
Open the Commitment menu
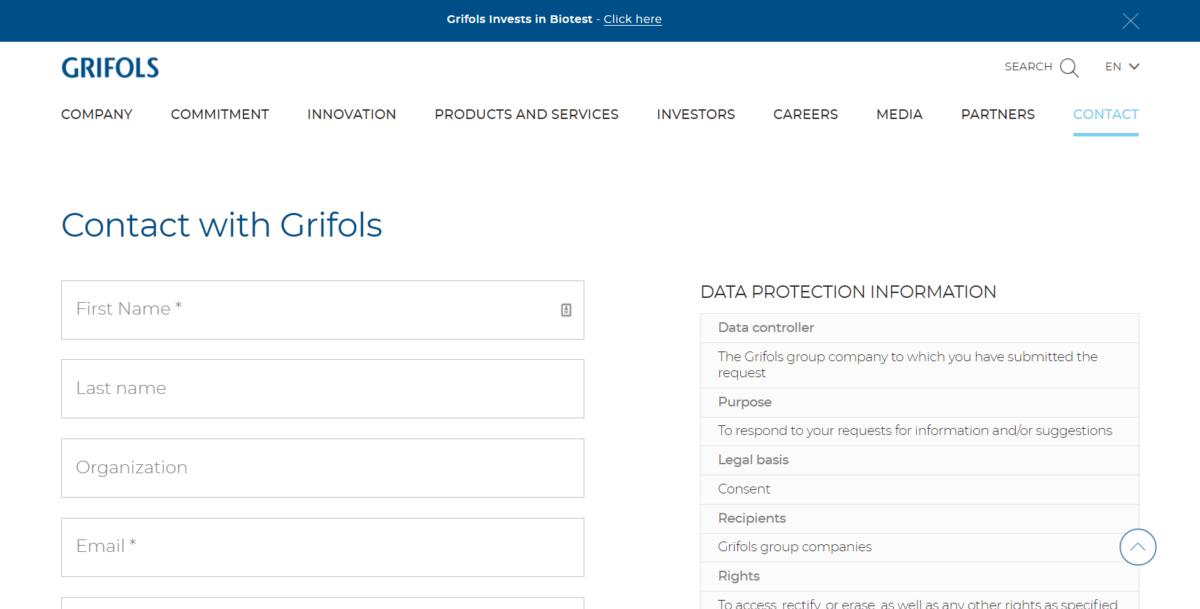[x=220, y=114]
